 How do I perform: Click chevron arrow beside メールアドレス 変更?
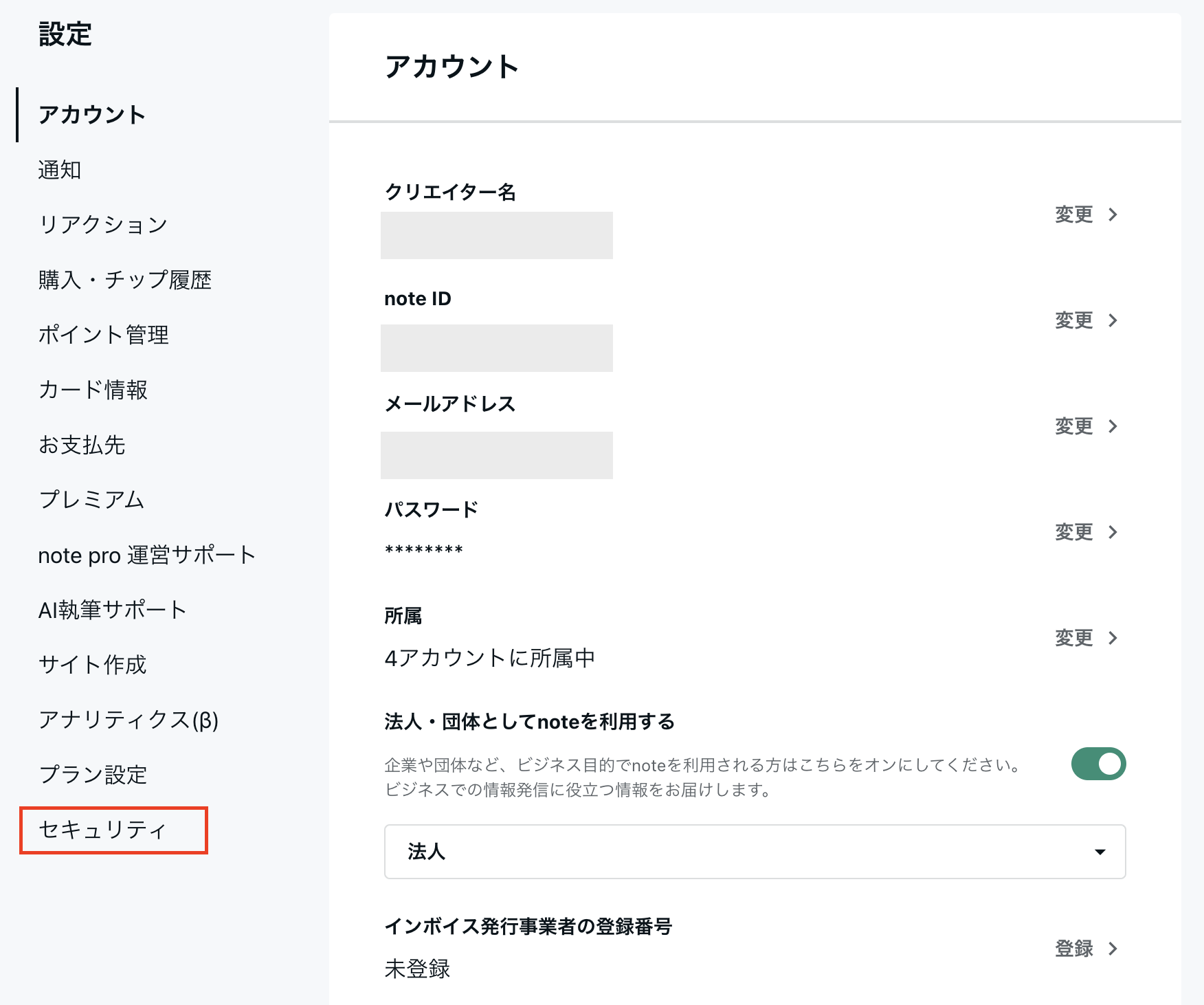1113,426
